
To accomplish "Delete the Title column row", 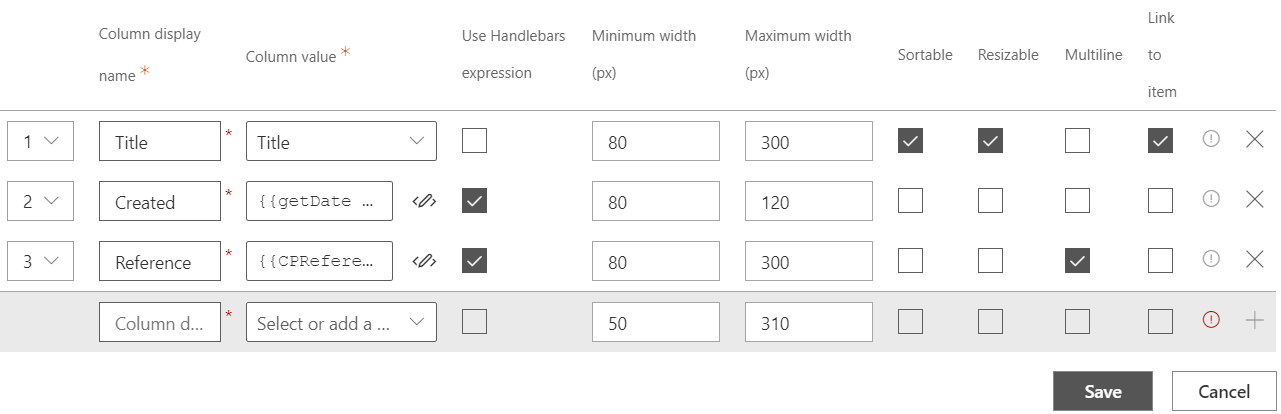I will tap(1255, 140).
